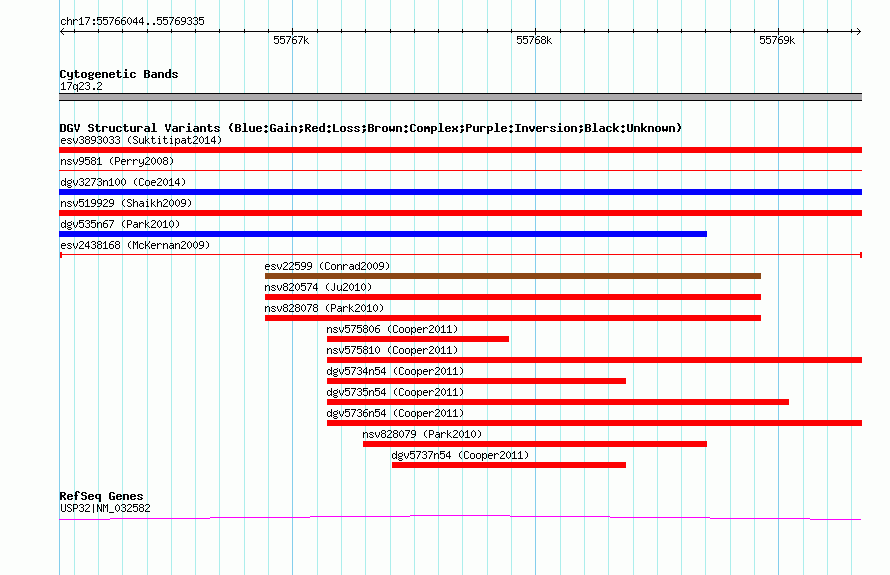Select the esv2438168 (McKernan2009) thin red line

[x=460, y=255]
